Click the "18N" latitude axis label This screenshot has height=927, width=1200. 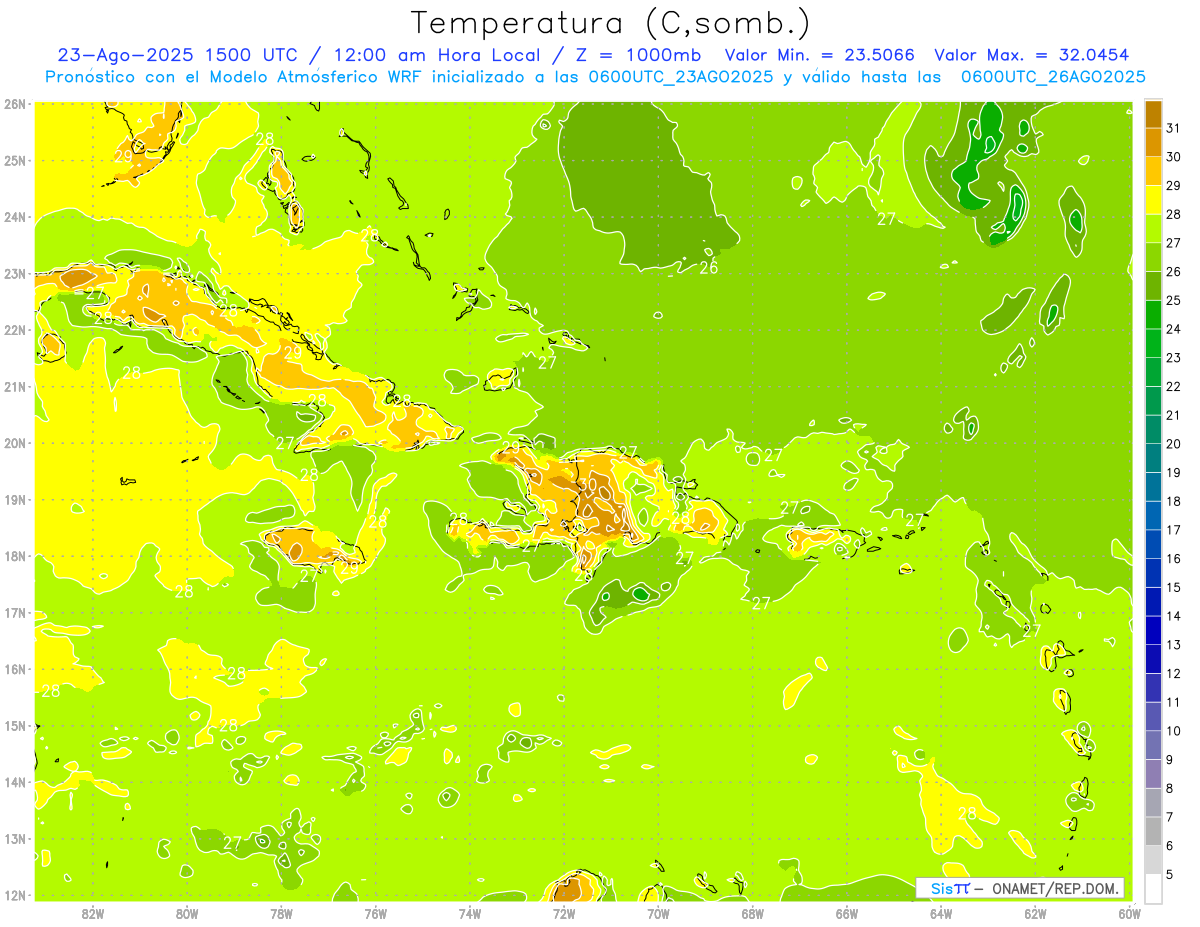[15, 556]
